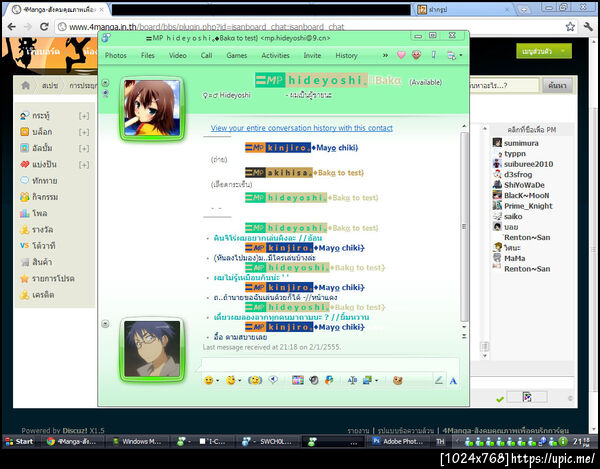Switch to text typing mode blue A
600x469 pixels.
tap(453, 381)
